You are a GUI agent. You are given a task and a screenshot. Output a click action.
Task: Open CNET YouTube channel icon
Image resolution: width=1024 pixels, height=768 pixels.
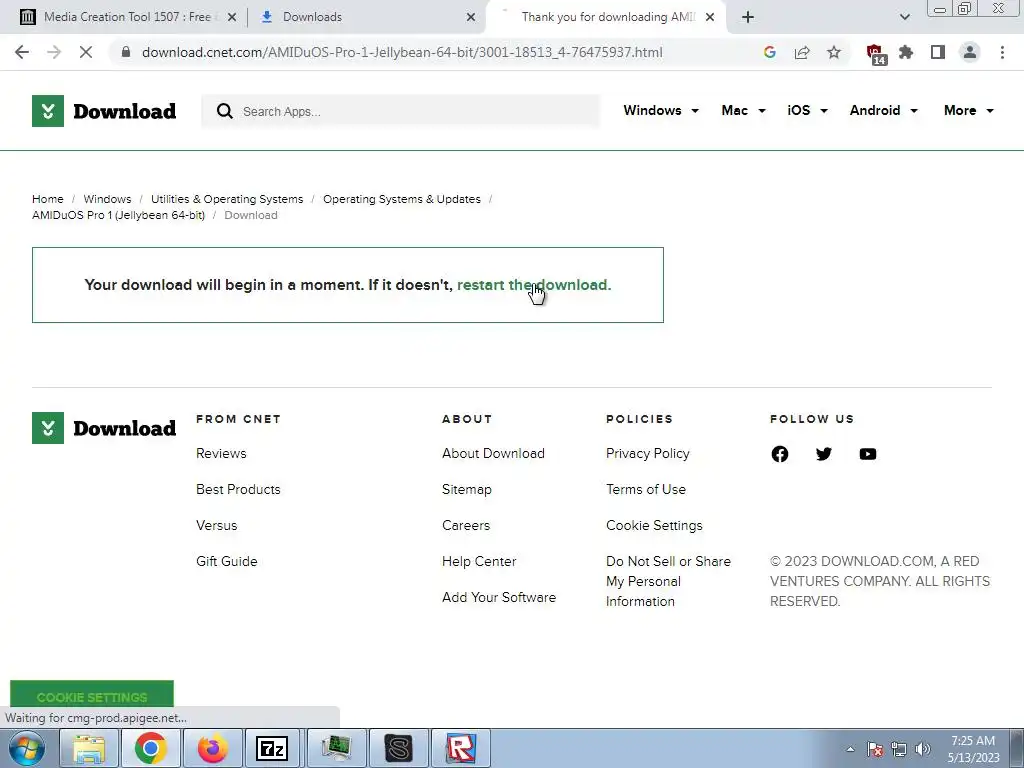tap(868, 454)
